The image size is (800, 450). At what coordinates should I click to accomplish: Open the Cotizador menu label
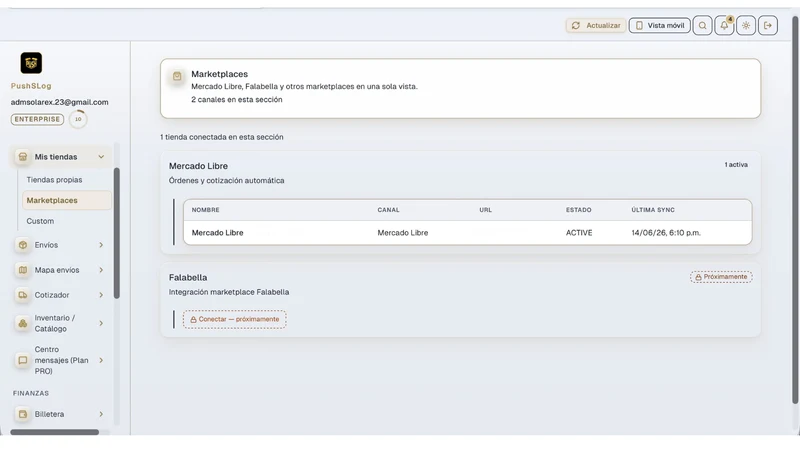(x=52, y=295)
